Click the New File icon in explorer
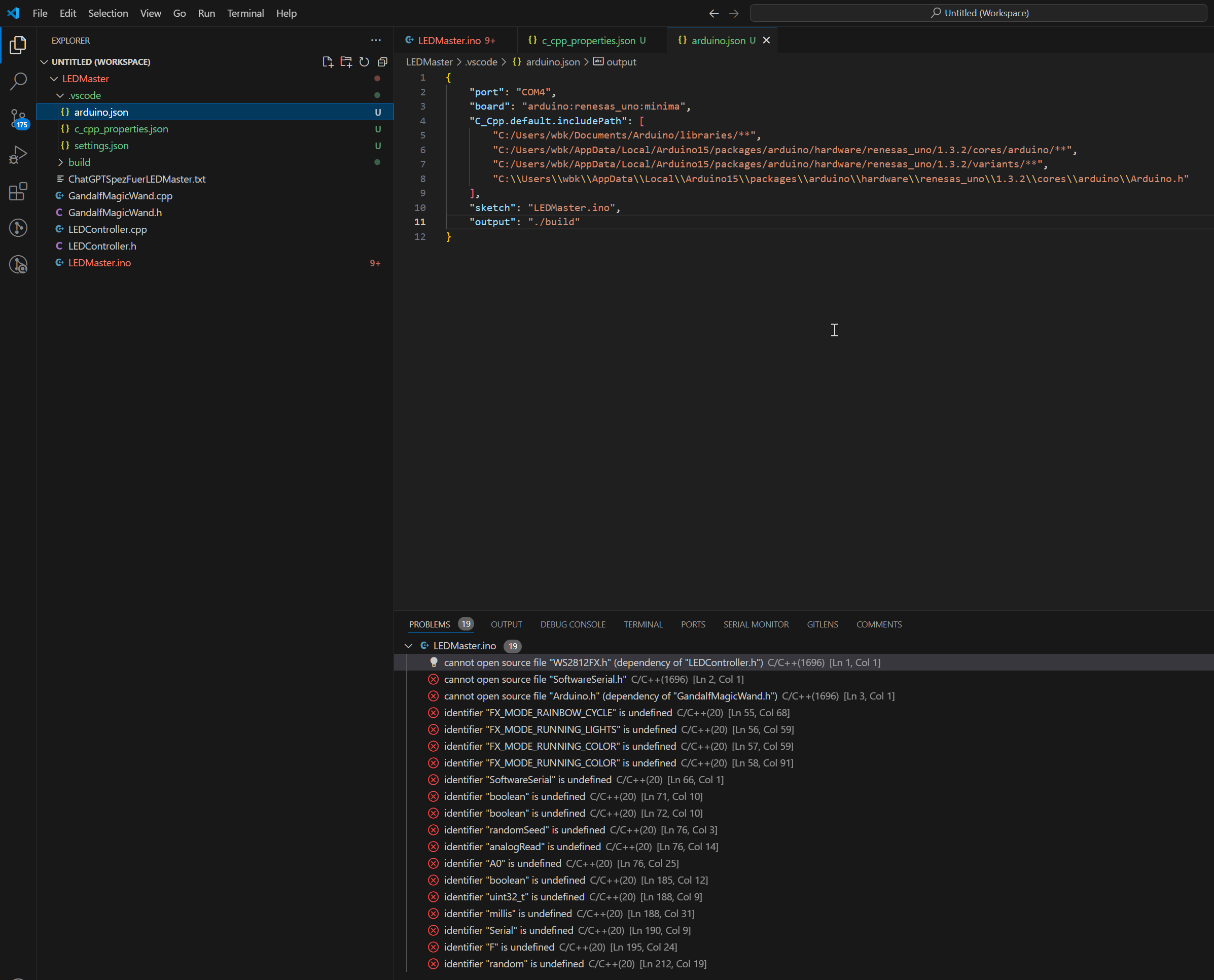 328,62
